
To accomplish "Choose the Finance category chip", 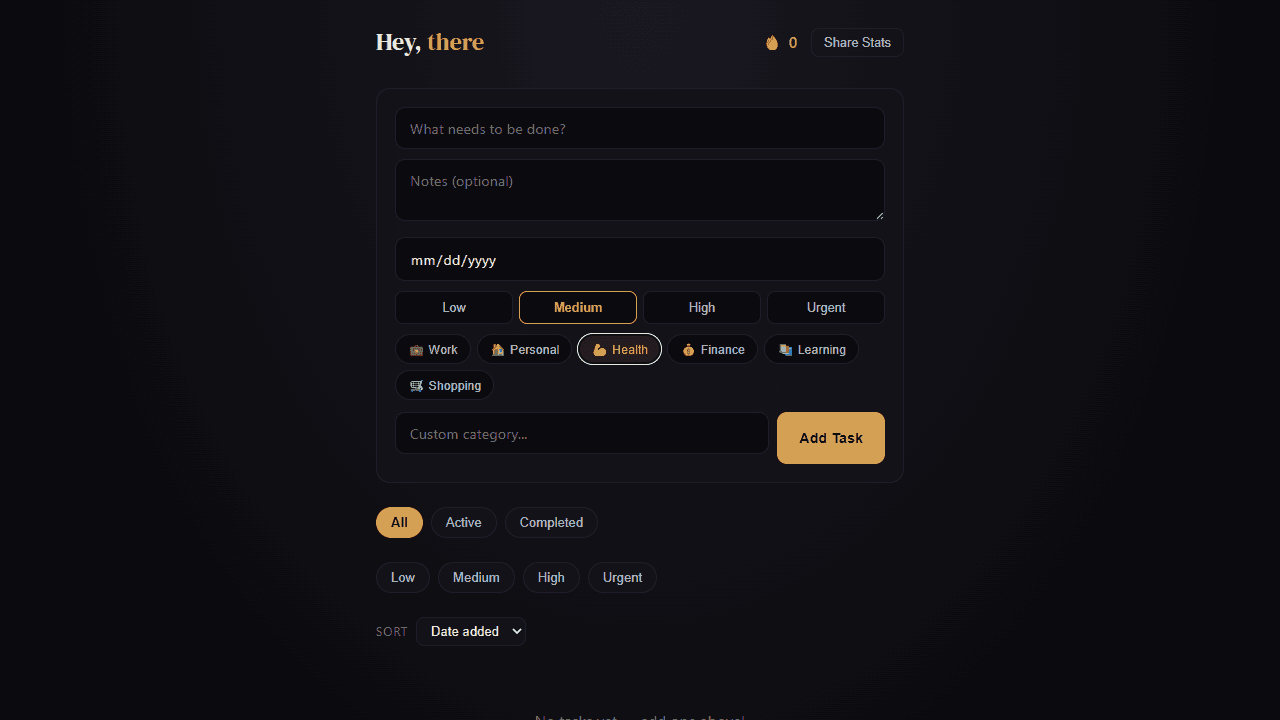I will (713, 350).
